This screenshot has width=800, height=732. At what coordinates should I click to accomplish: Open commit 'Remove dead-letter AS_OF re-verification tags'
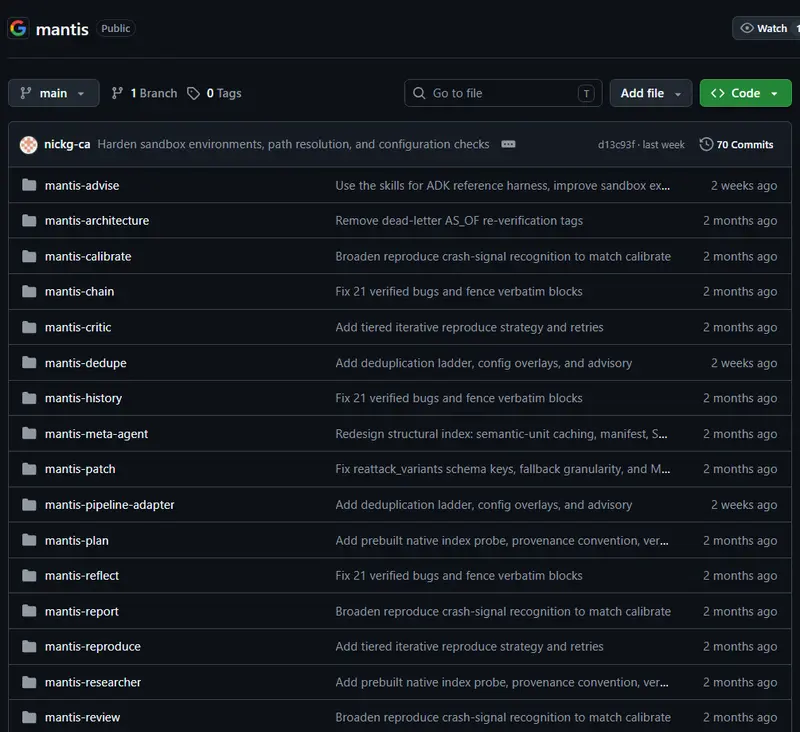(x=459, y=220)
